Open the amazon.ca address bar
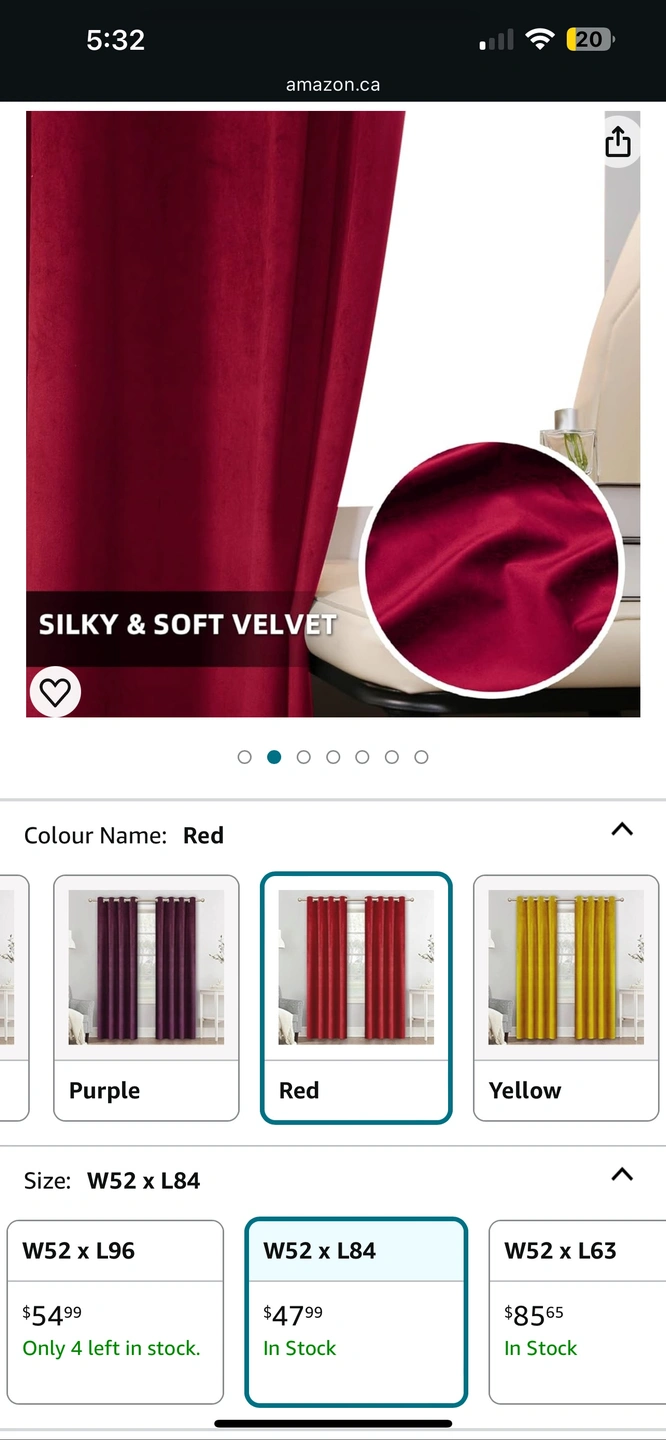 pyautogui.click(x=333, y=85)
